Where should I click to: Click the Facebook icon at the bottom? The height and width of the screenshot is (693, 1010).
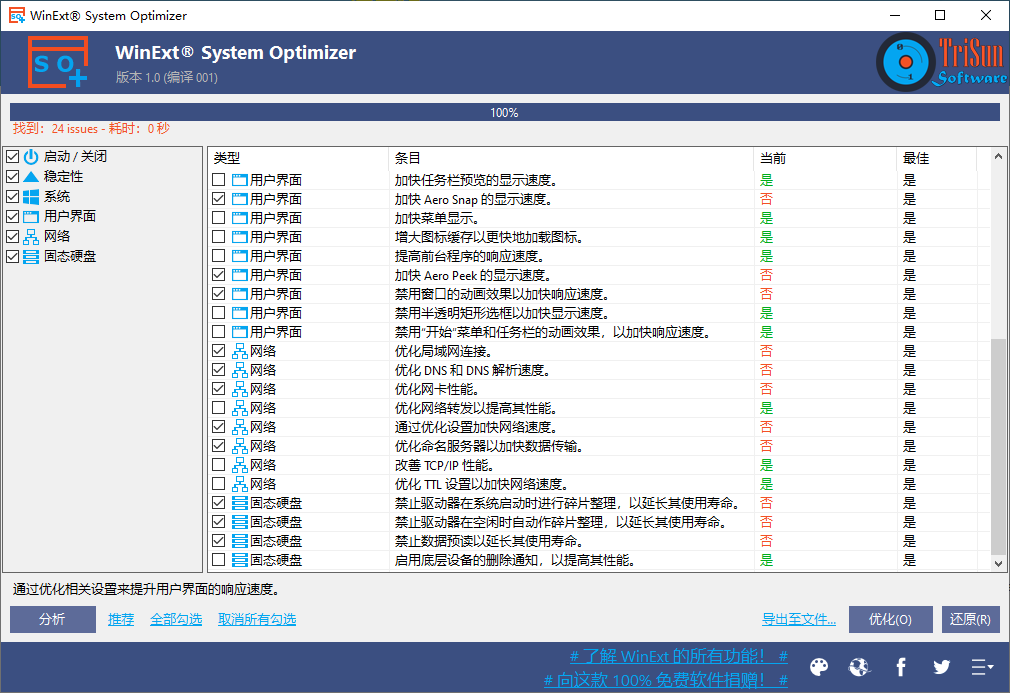point(900,667)
